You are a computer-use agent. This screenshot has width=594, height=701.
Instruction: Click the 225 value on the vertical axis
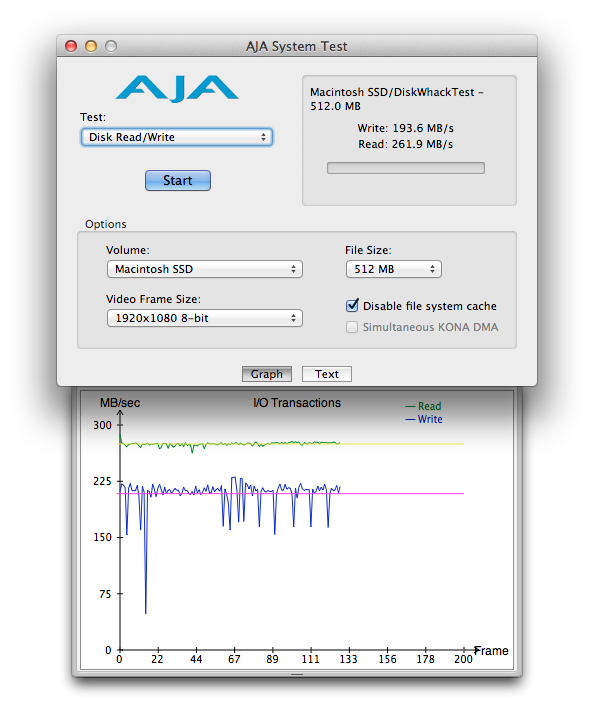102,481
